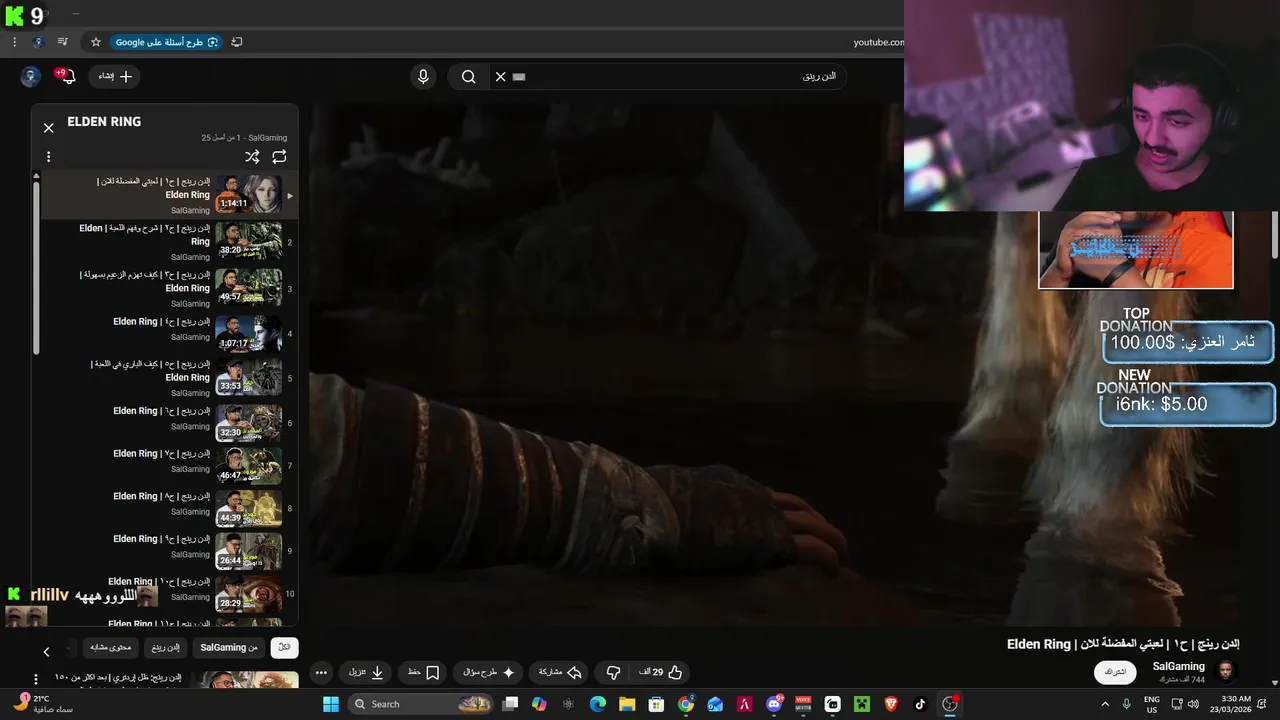1280x720 pixels.
Task: Open options for recommended video below chips
Action: point(36,680)
